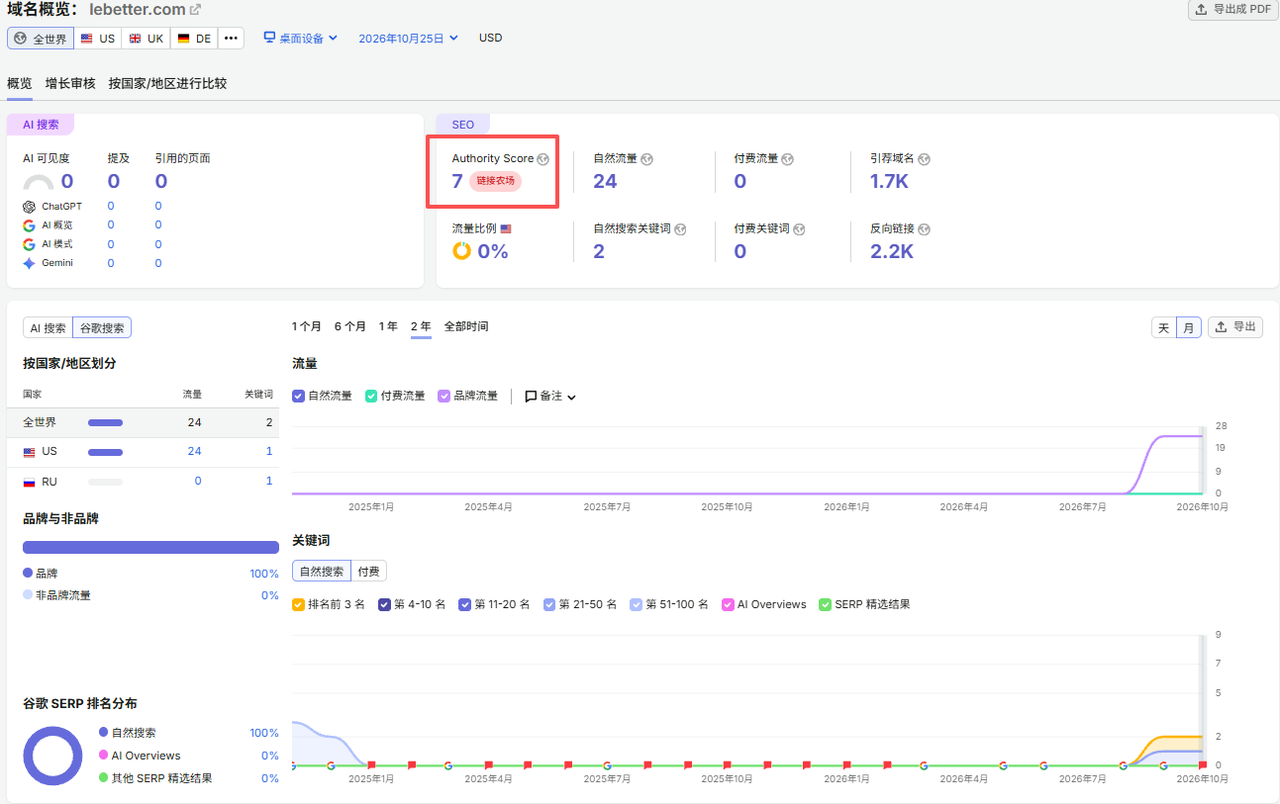Click the Google icon beside AI 模式
This screenshot has height=804, width=1280.
tap(29, 244)
